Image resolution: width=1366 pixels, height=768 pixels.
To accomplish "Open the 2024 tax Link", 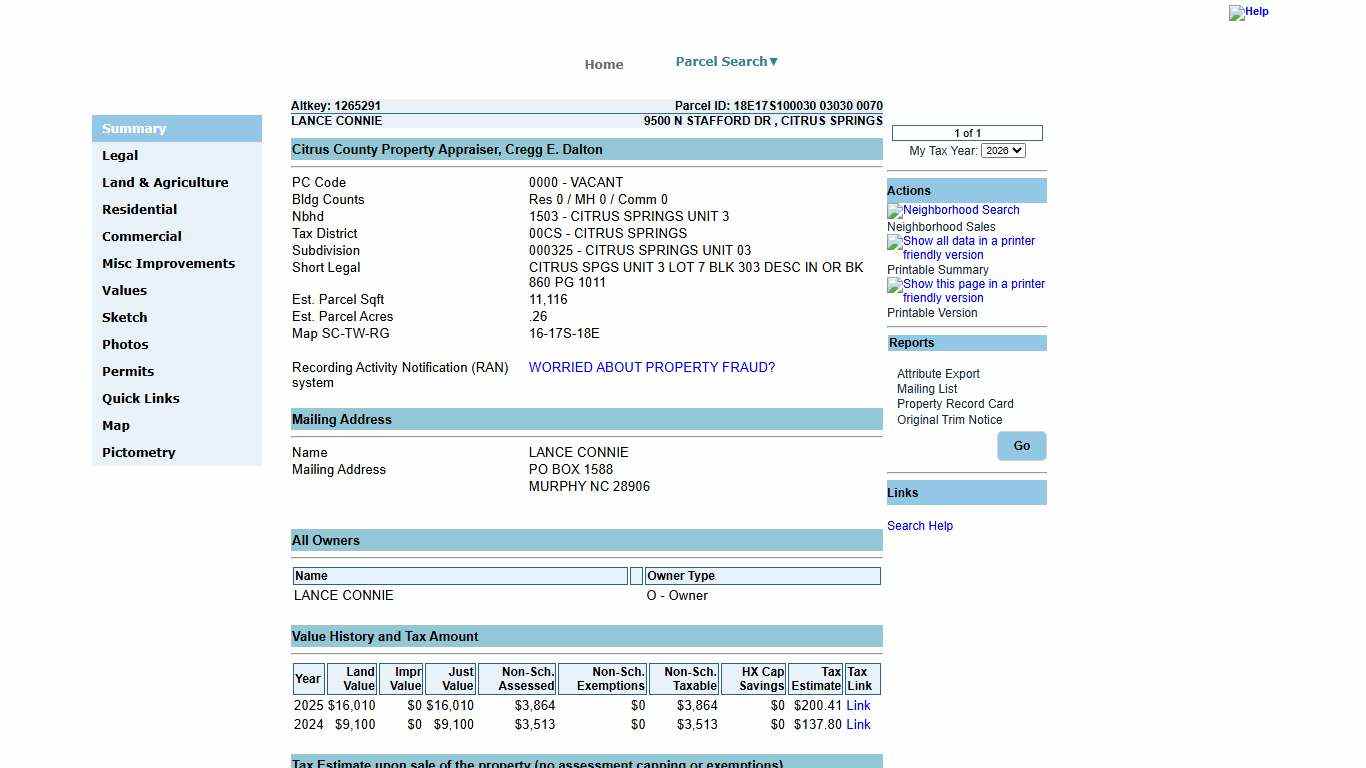I will [858, 725].
